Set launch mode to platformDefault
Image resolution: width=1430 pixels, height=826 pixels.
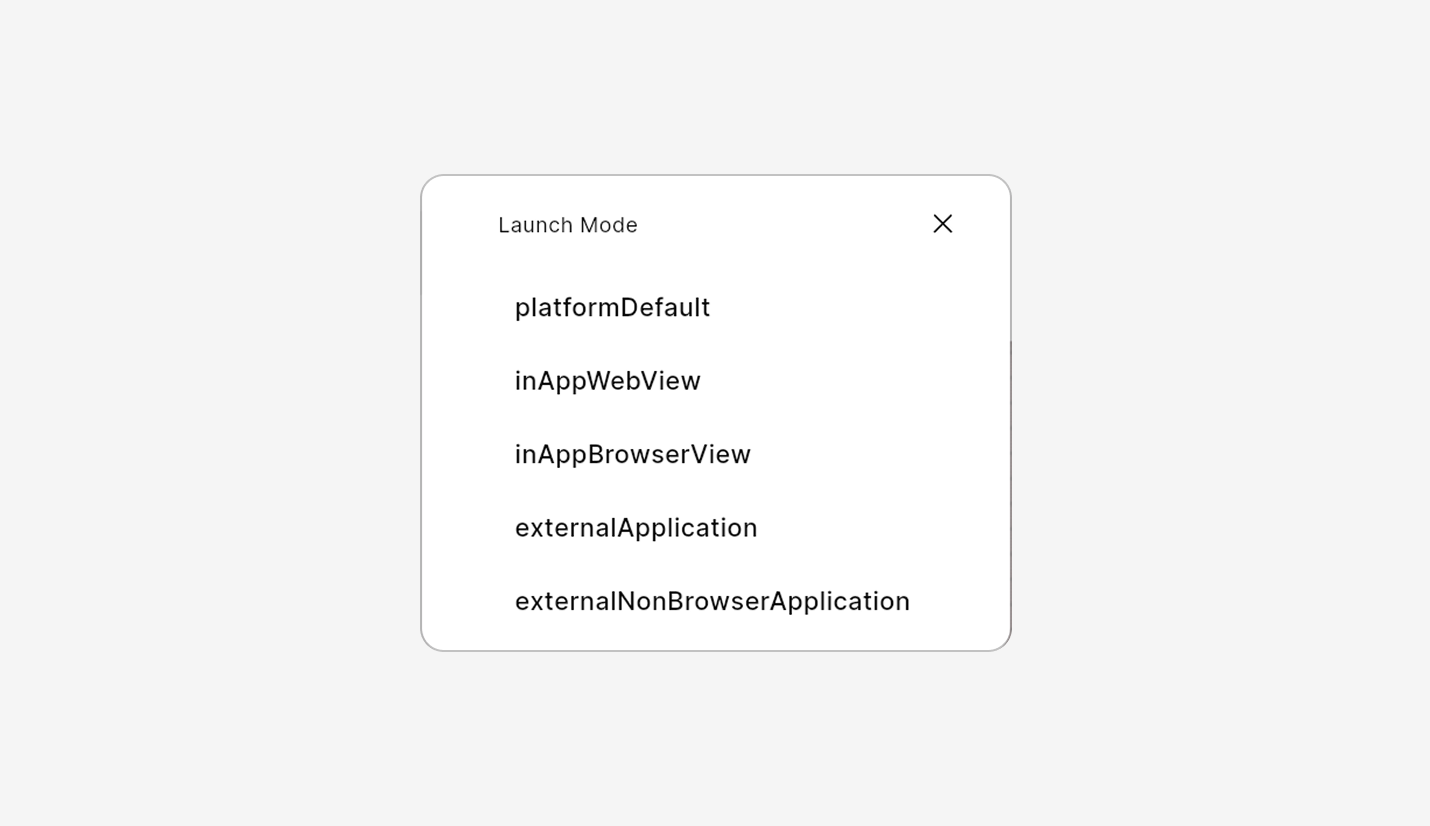[x=612, y=308]
